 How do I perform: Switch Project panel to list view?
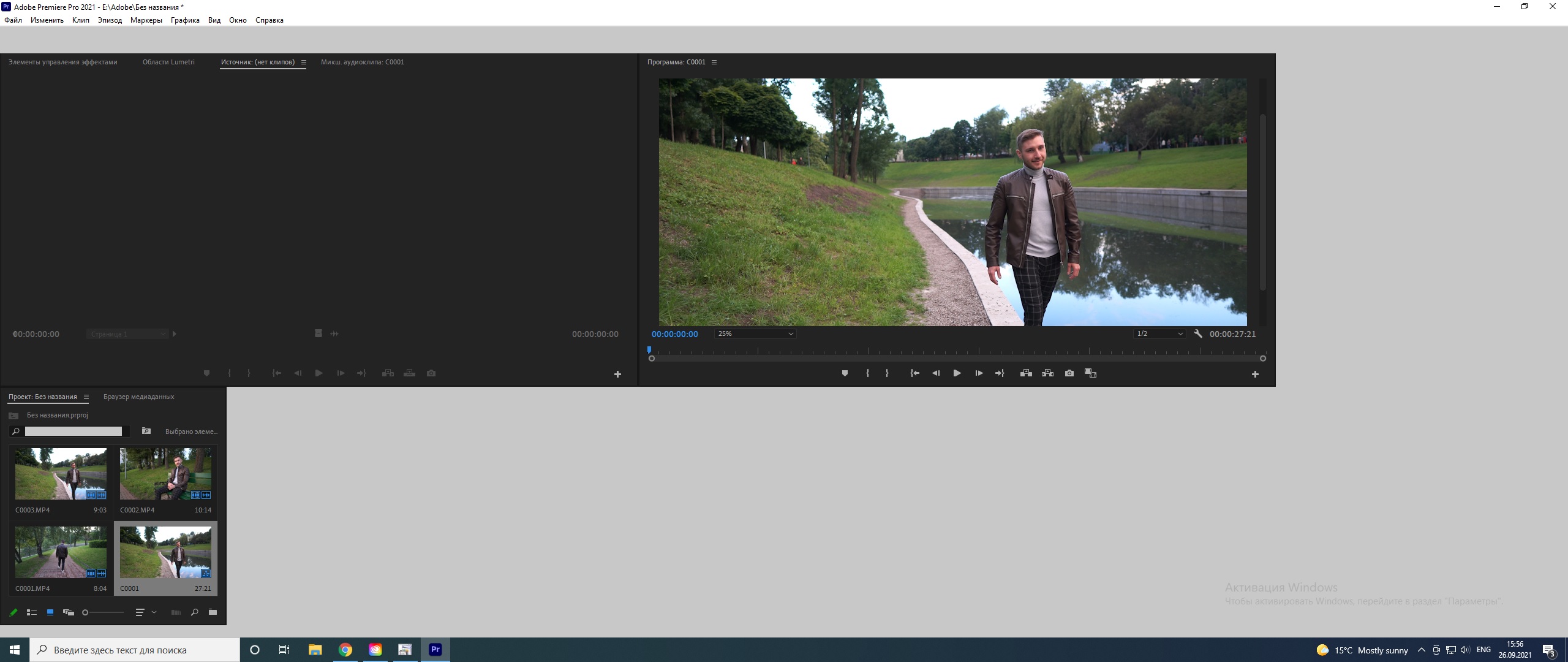click(32, 612)
